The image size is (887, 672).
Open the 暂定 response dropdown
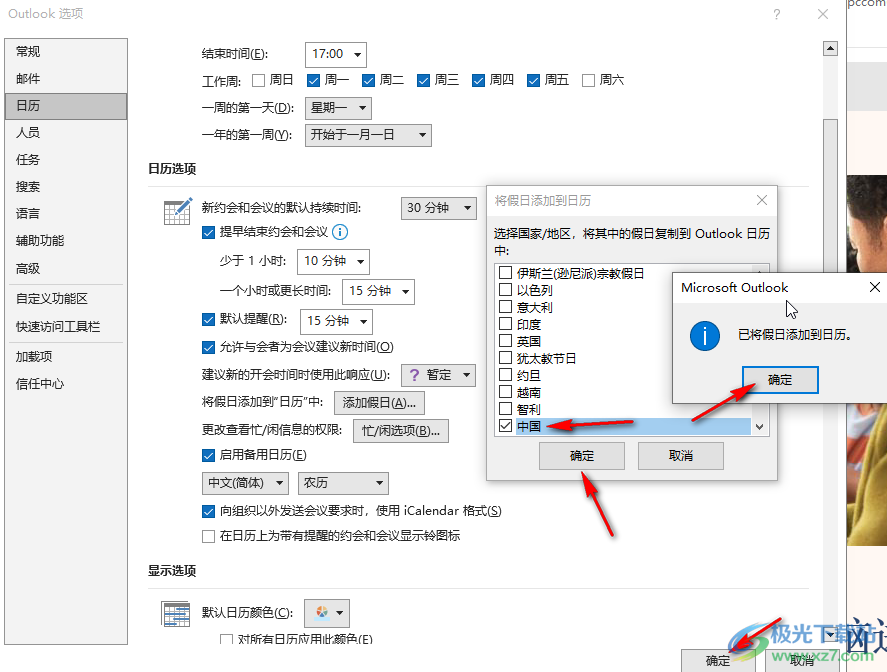tap(438, 375)
